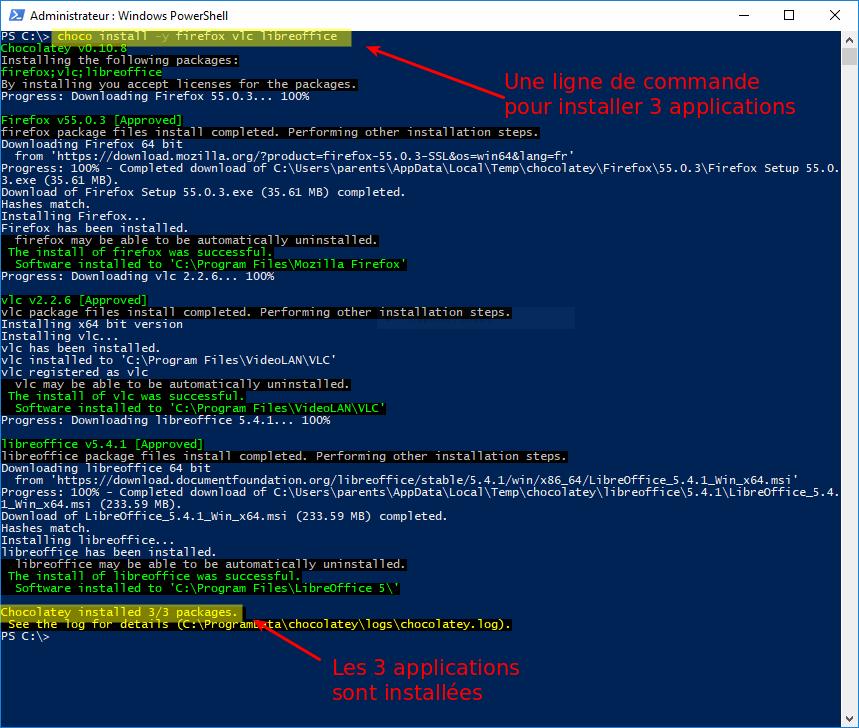This screenshot has width=859, height=728.
Task: Click the 'Hashes match.' line under LibreOffice
Action: [x=45, y=529]
